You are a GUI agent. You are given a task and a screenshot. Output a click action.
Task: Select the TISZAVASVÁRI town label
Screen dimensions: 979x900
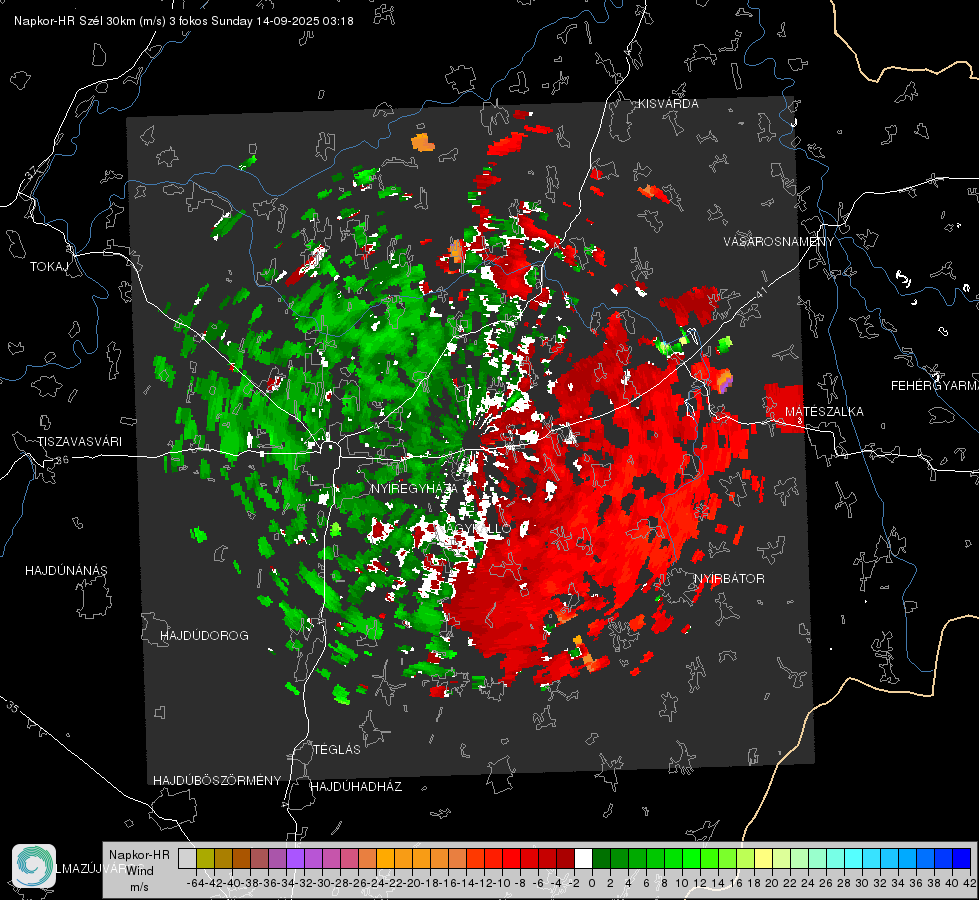tap(80, 442)
